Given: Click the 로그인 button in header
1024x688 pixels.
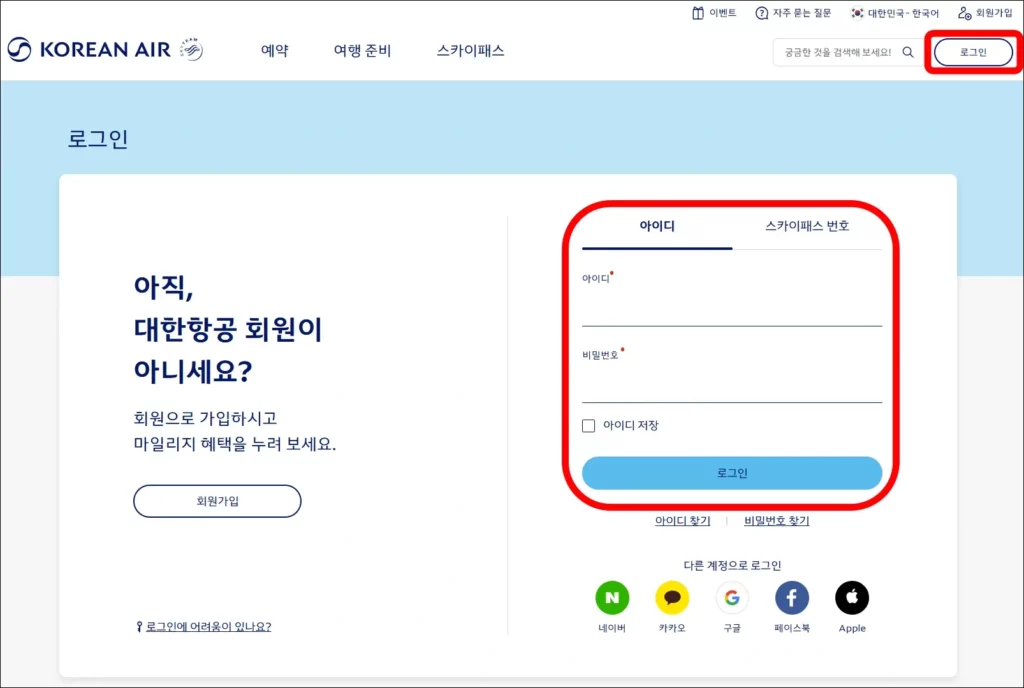Looking at the screenshot, I should pyautogui.click(x=973, y=52).
